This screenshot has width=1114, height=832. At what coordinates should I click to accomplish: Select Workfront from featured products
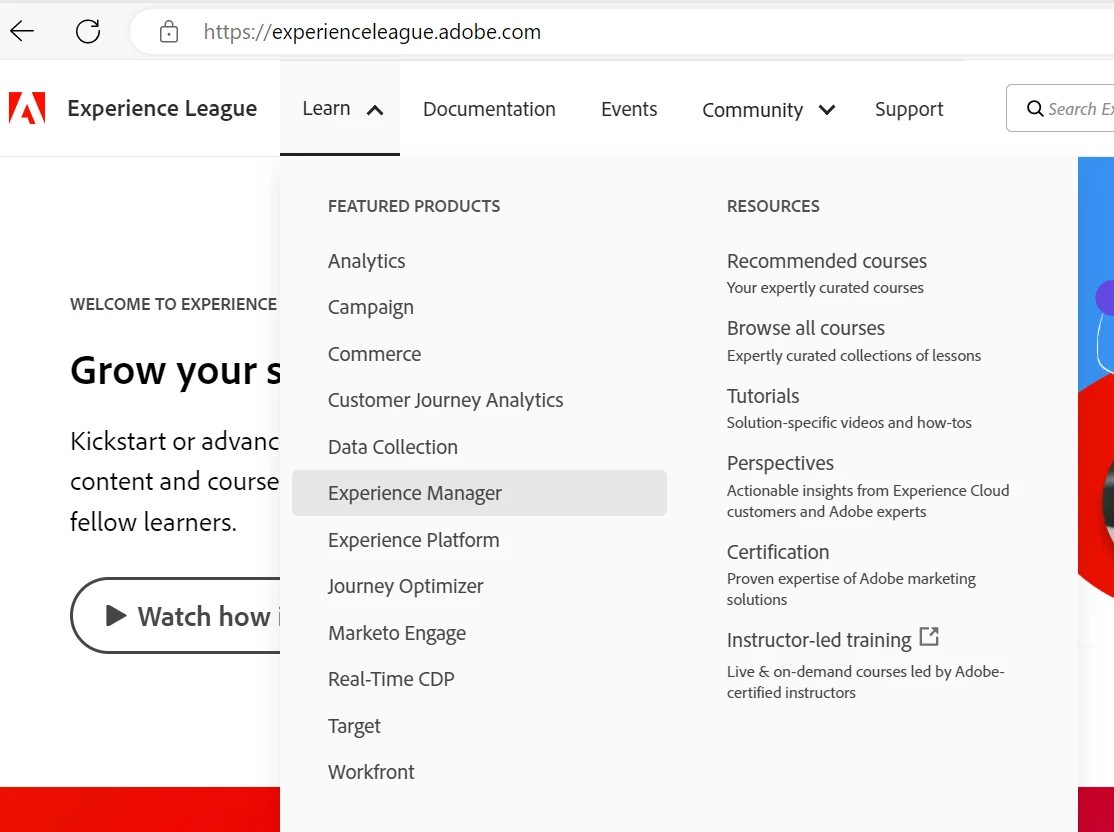(x=371, y=772)
